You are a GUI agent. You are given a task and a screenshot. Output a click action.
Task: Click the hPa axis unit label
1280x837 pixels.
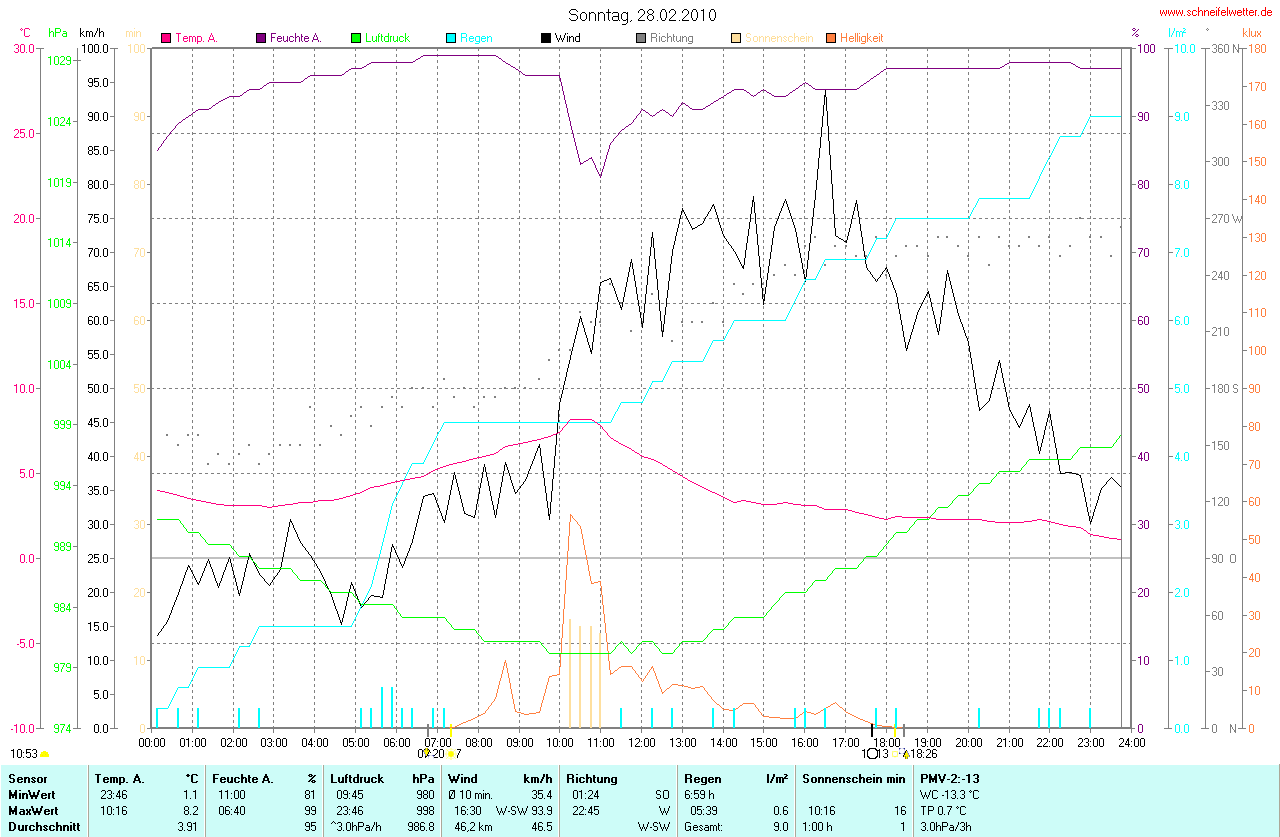click(x=58, y=33)
